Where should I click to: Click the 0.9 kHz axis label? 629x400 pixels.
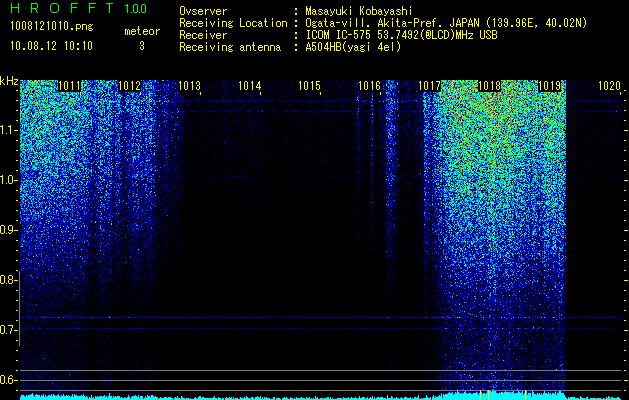pos(8,230)
